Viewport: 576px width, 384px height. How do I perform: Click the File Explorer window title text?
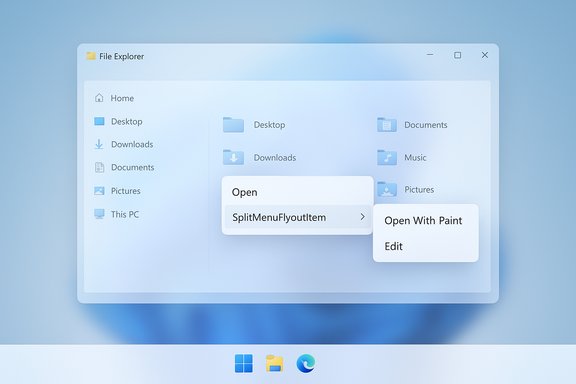(x=122, y=56)
